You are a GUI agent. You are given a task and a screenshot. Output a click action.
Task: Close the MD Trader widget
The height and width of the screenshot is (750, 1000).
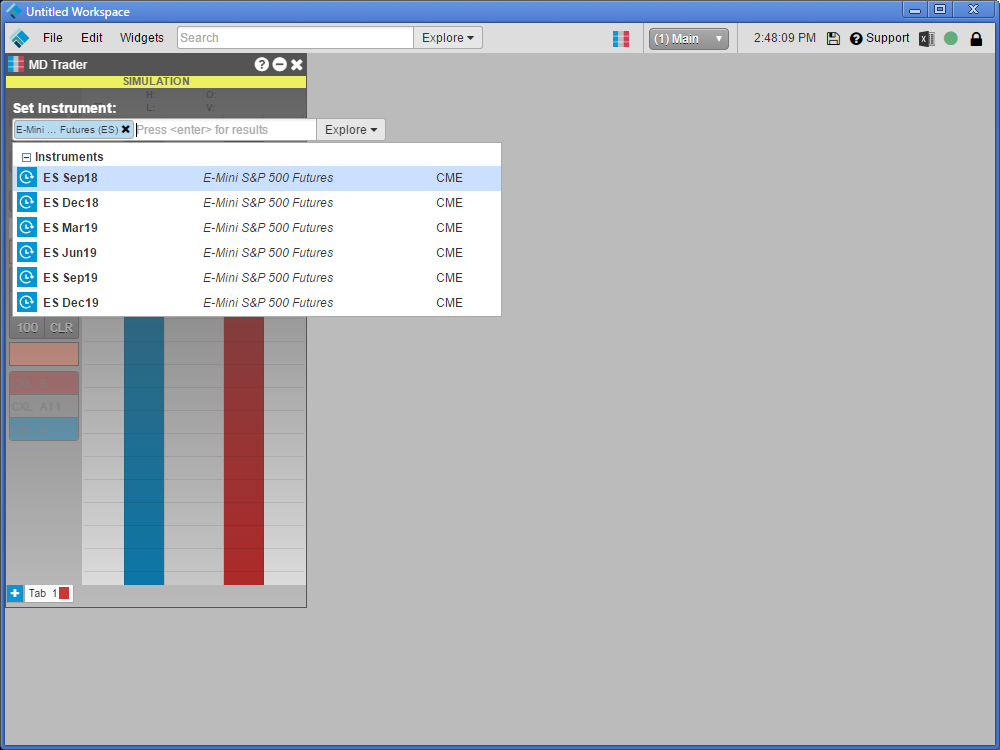tap(297, 64)
